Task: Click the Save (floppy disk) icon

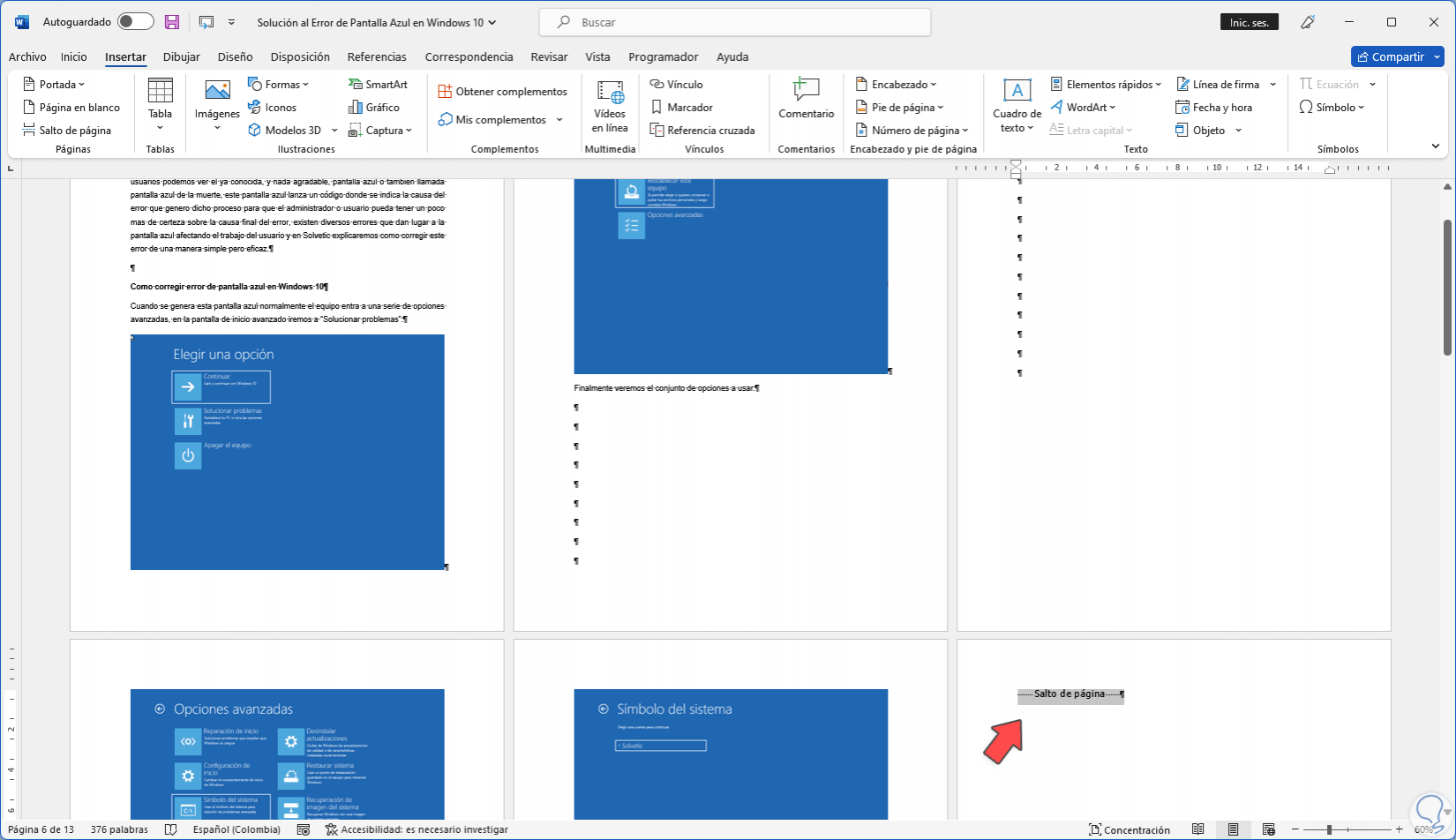Action: click(172, 22)
